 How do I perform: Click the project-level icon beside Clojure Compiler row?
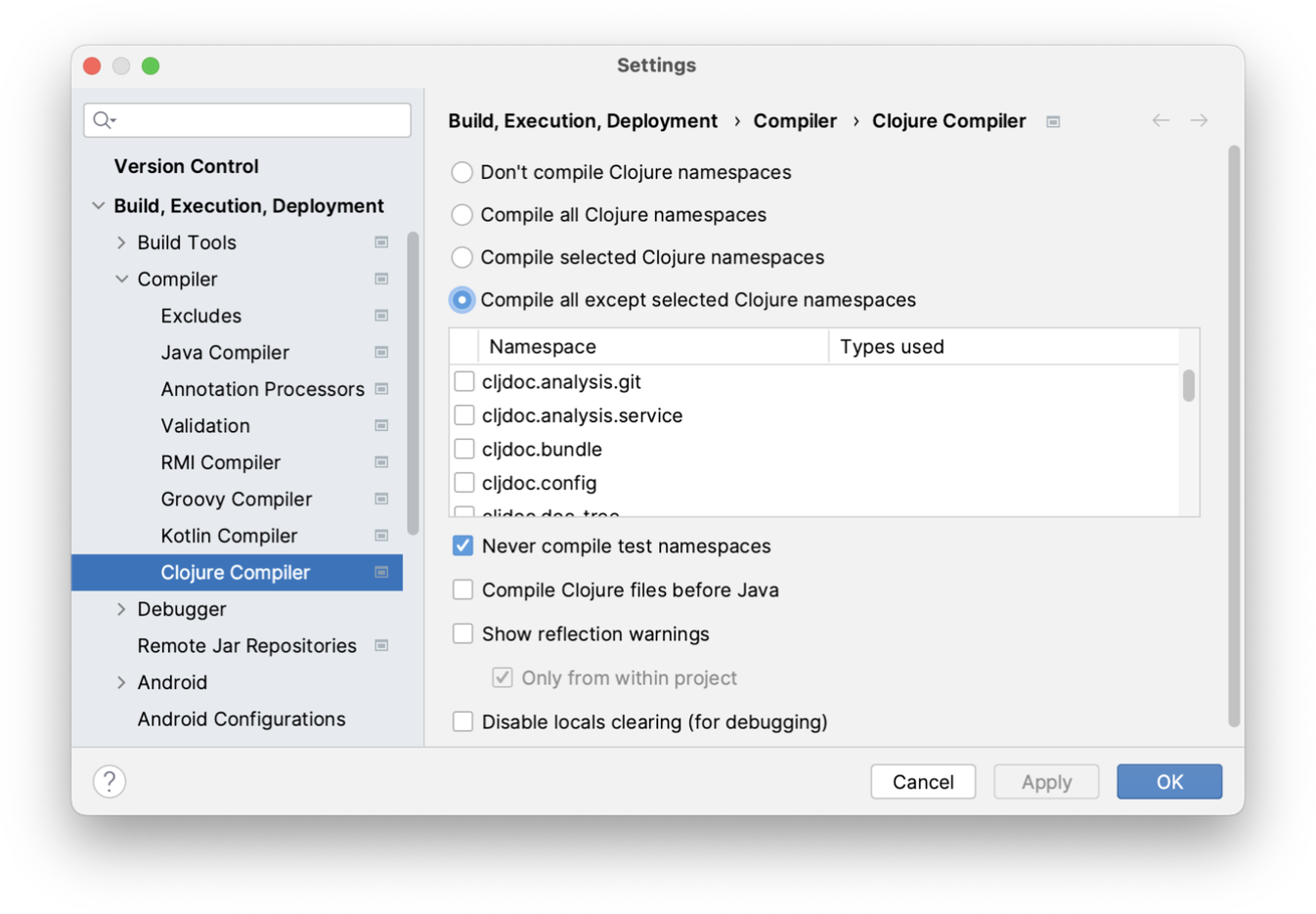381,573
